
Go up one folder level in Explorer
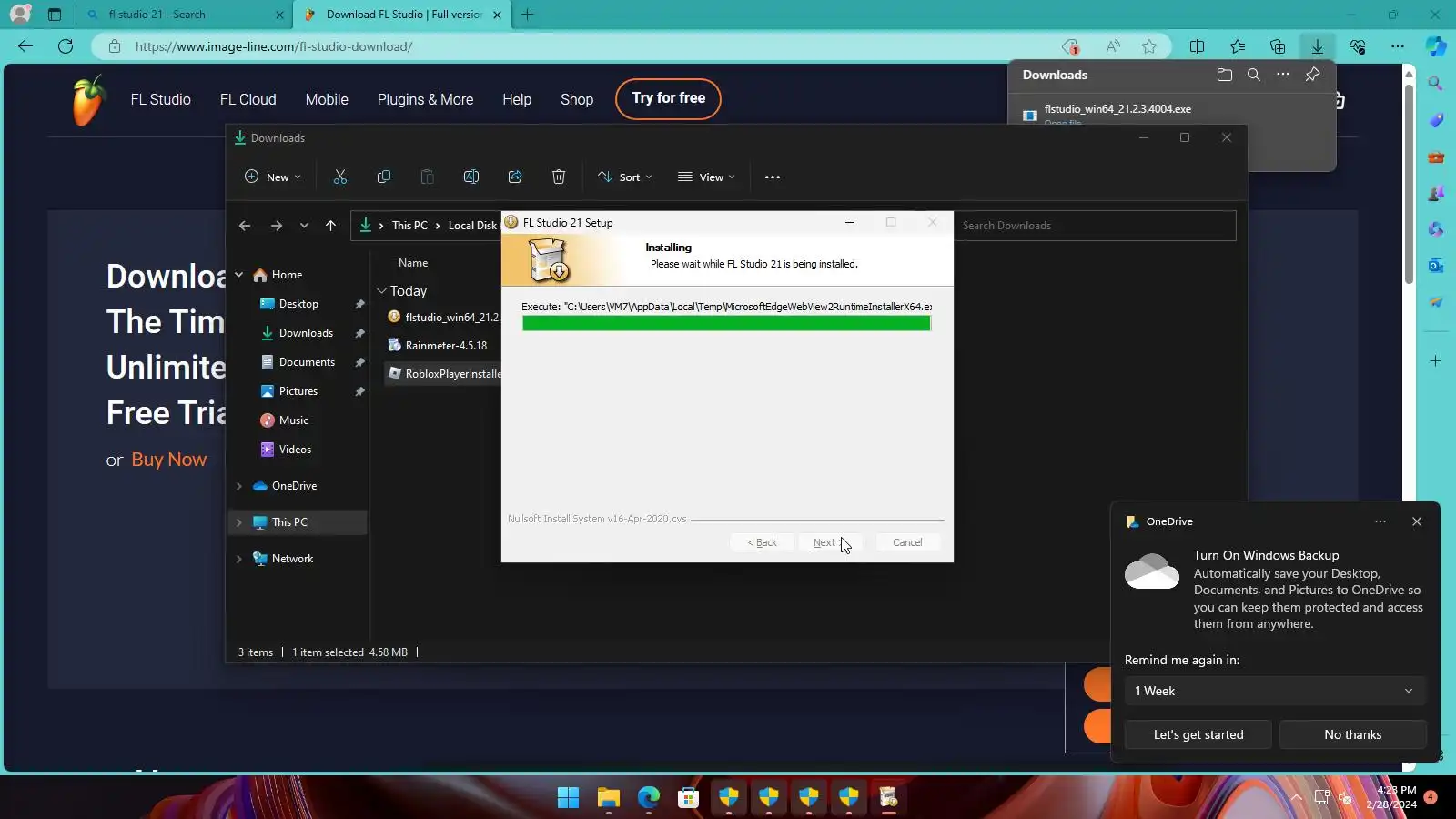tap(330, 226)
